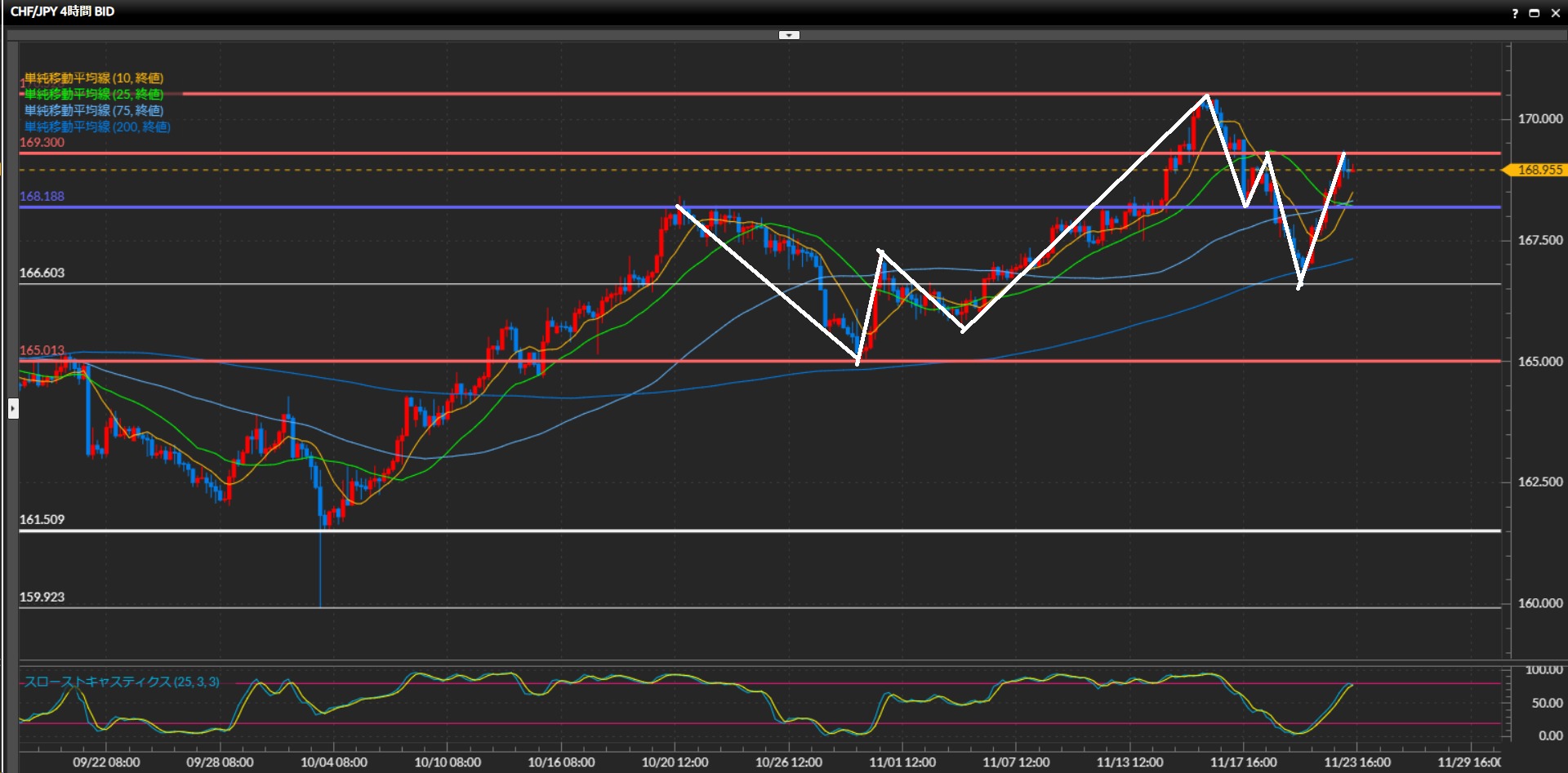Click the CHF/JPY 4時間 BID title
This screenshot has height=773, width=1568.
click(x=62, y=11)
